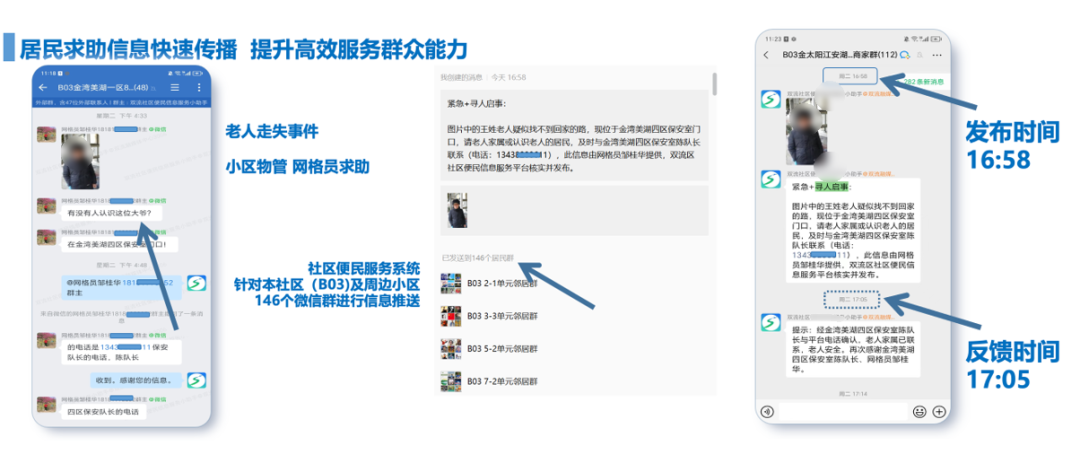The height and width of the screenshot is (472, 1080).
Task: Tap message '有没有人认识这位大爷?'
Action: tap(112, 214)
